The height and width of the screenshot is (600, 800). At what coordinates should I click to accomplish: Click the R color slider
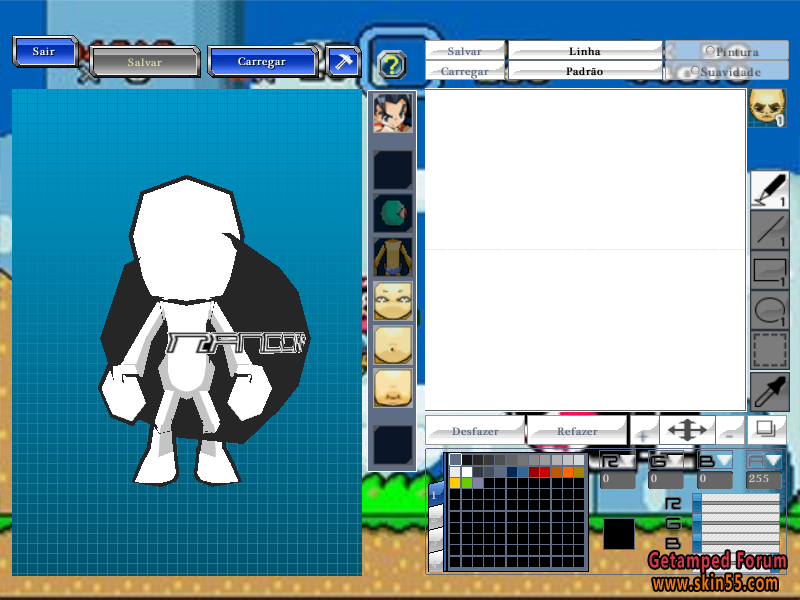tap(736, 504)
